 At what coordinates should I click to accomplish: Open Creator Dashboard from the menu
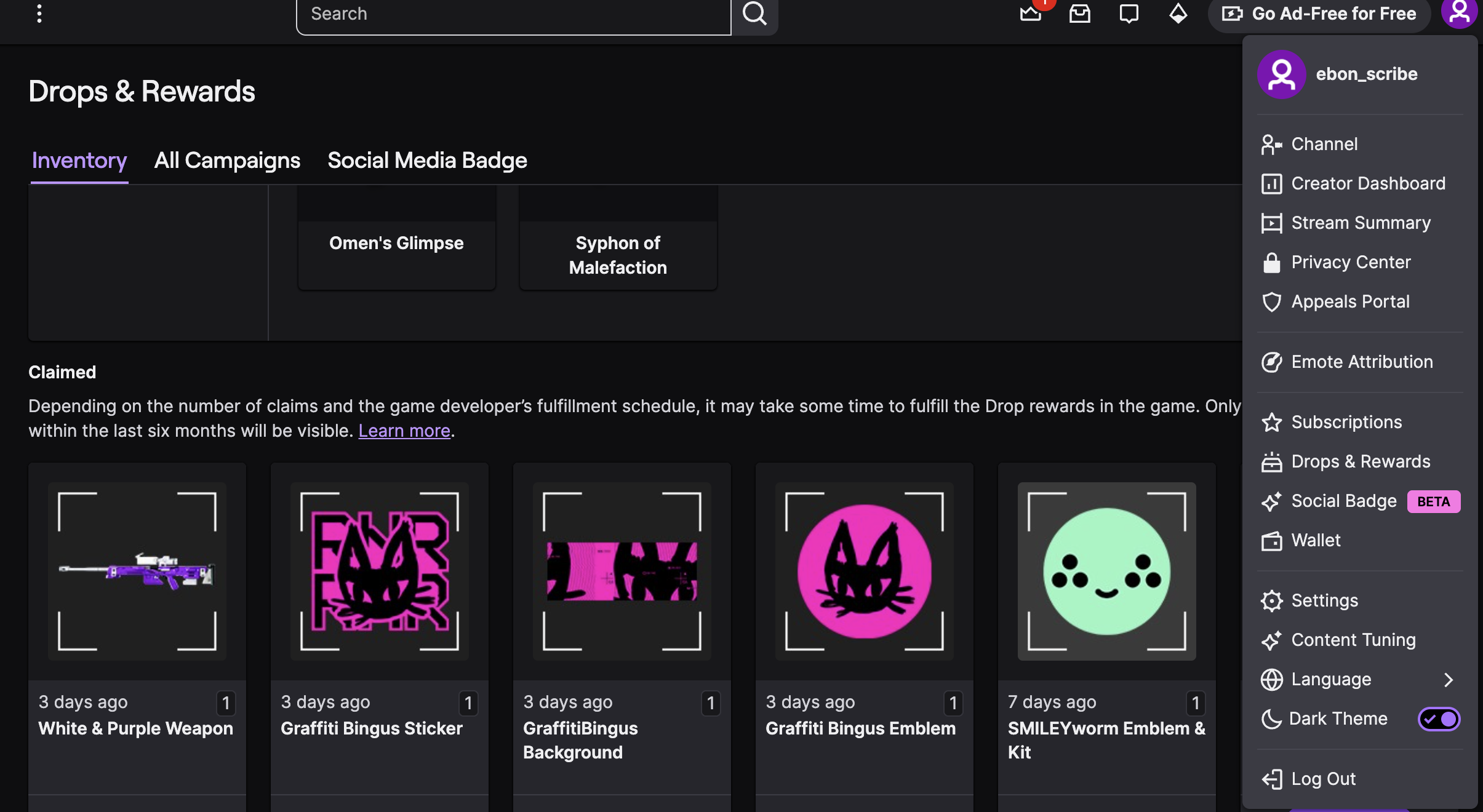[x=1368, y=183]
